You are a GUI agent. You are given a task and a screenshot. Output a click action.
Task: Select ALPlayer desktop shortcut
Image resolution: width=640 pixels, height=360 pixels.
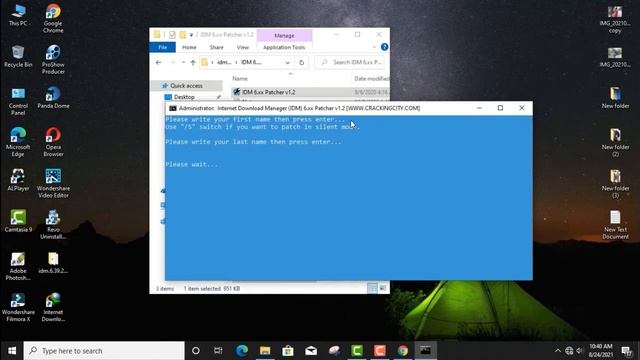18,180
